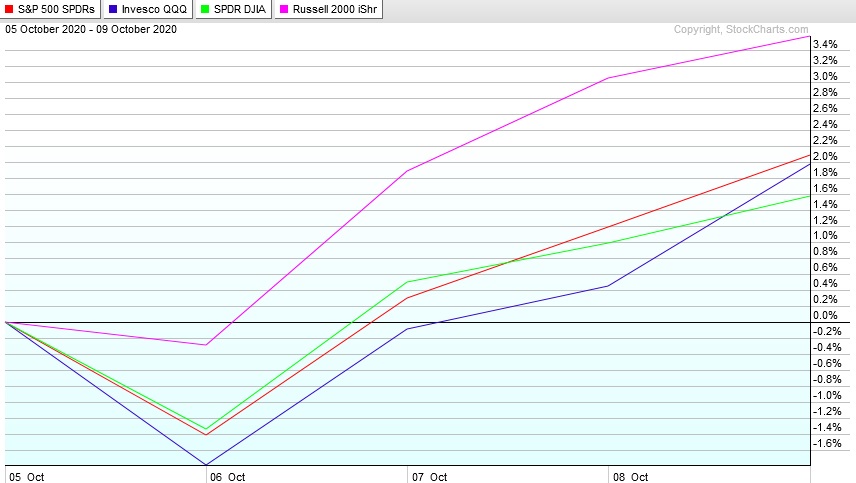Click the 2.6% y-axis label

[x=825, y=108]
